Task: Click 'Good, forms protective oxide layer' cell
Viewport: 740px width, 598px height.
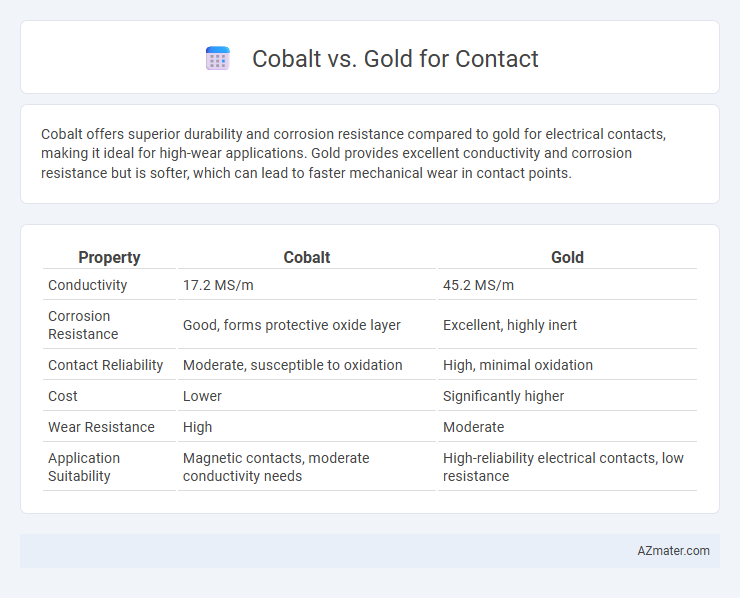Action: (307, 325)
